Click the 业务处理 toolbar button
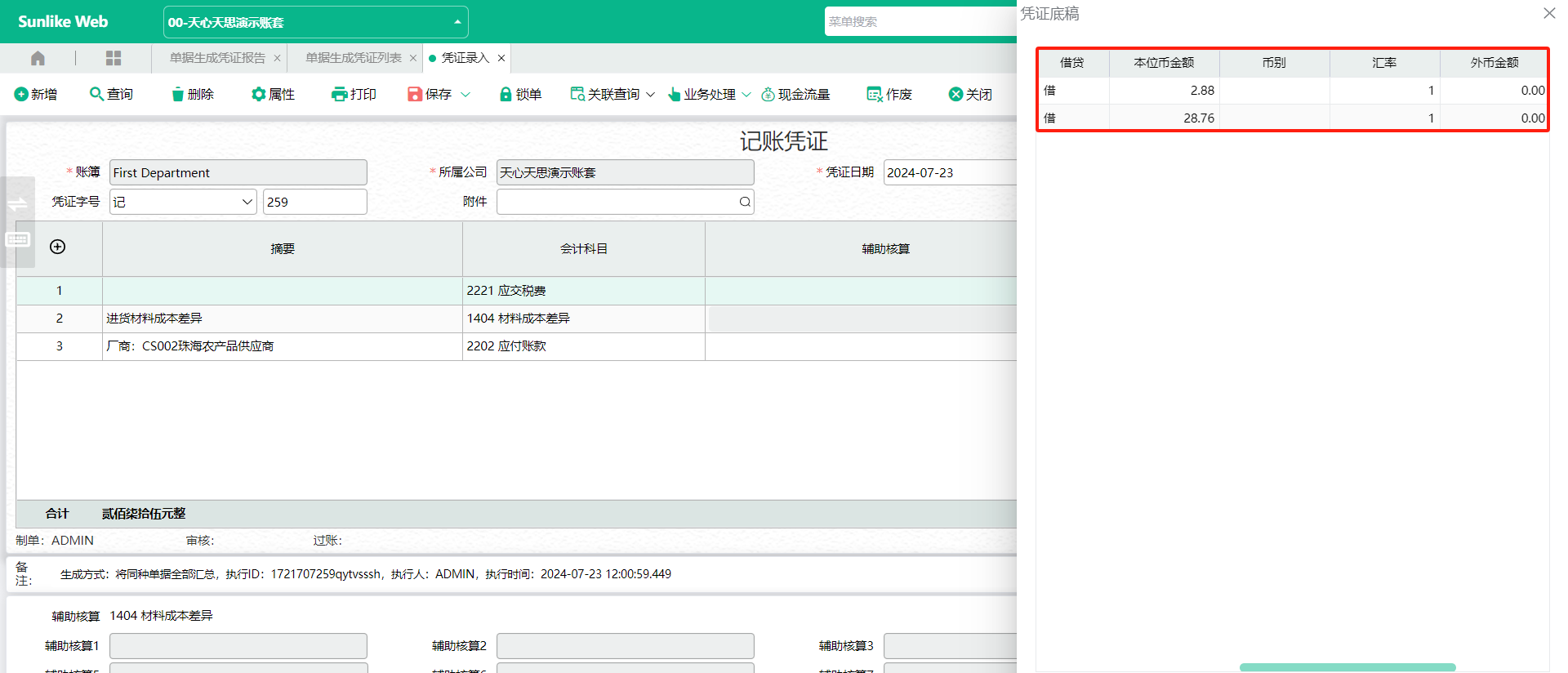The width and height of the screenshot is (1568, 673). [702, 95]
